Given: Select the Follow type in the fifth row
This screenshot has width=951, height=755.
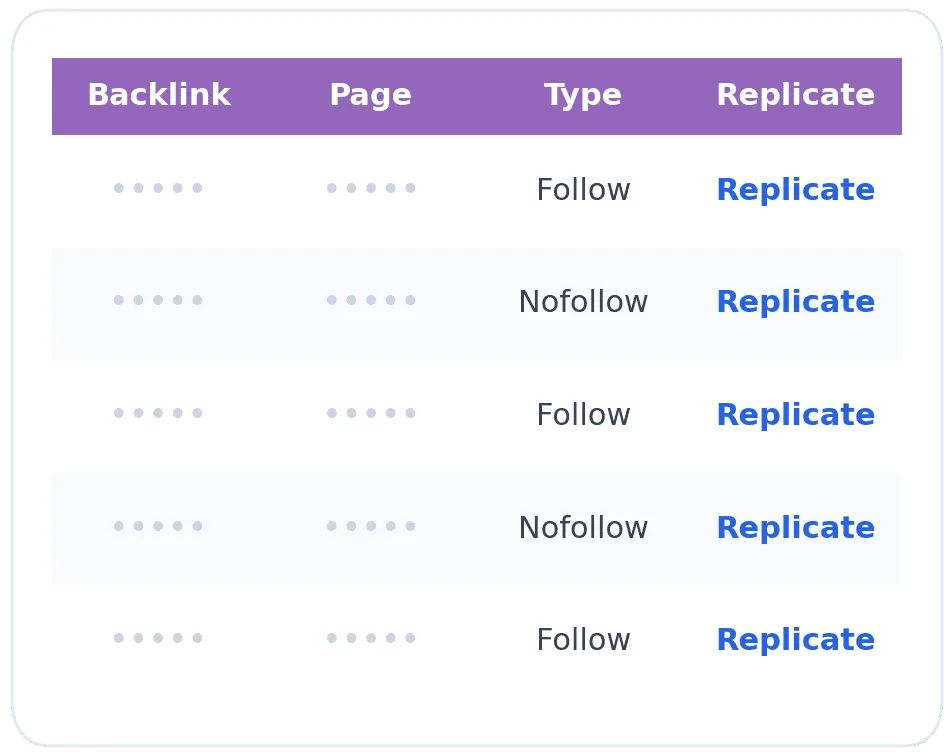Looking at the screenshot, I should 583,640.
